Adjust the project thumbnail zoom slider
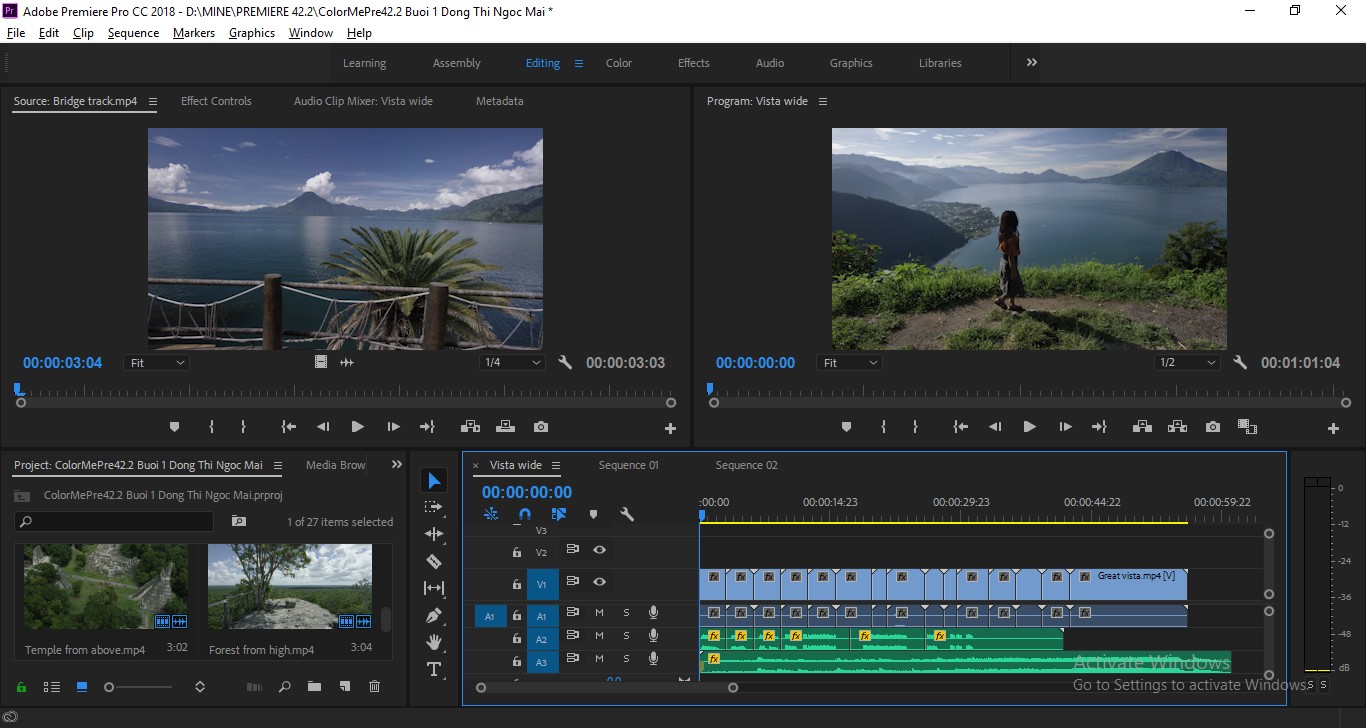1366x728 pixels. coord(138,687)
